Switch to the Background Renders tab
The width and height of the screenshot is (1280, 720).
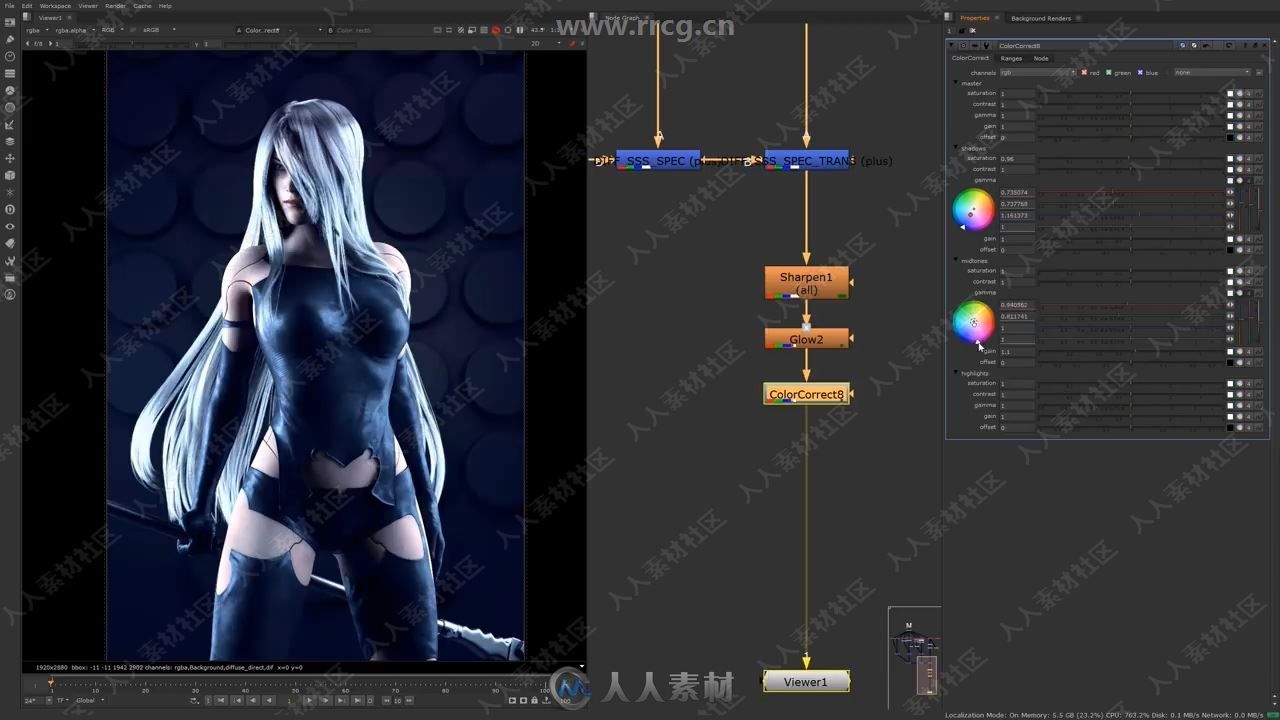tap(1041, 18)
